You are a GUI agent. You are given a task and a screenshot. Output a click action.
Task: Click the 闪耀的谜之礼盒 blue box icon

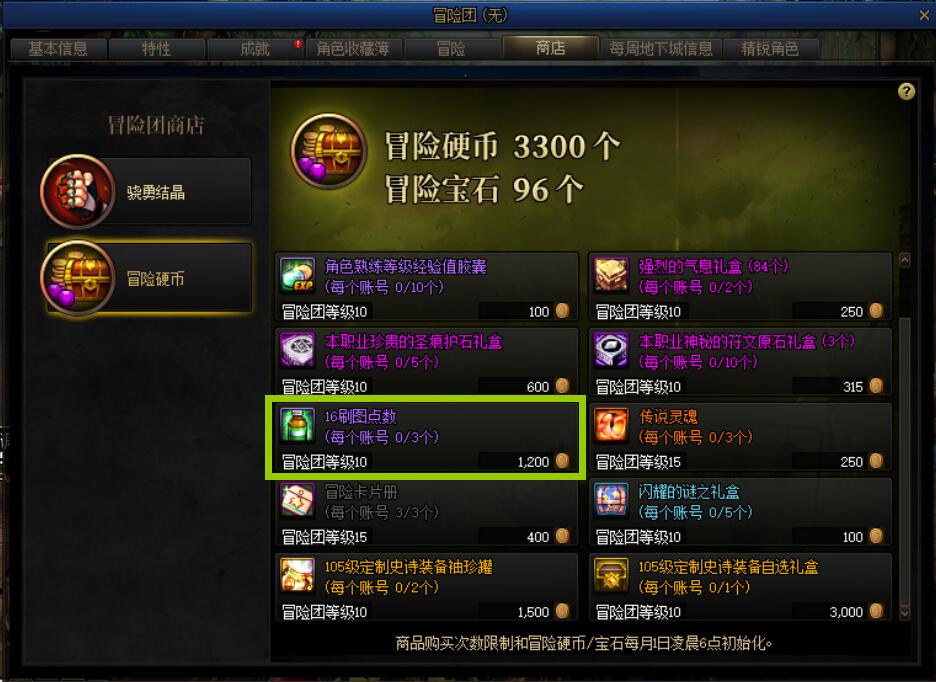click(611, 500)
